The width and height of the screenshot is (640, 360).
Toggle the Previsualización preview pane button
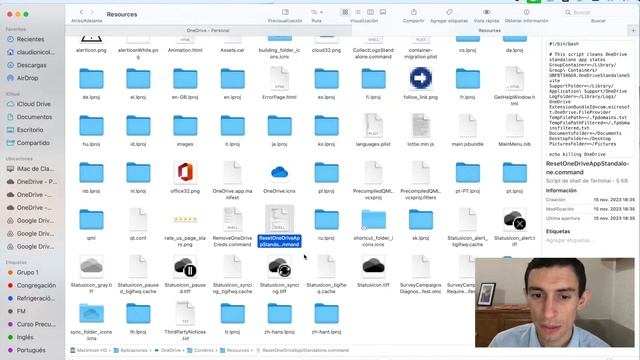(x=285, y=12)
